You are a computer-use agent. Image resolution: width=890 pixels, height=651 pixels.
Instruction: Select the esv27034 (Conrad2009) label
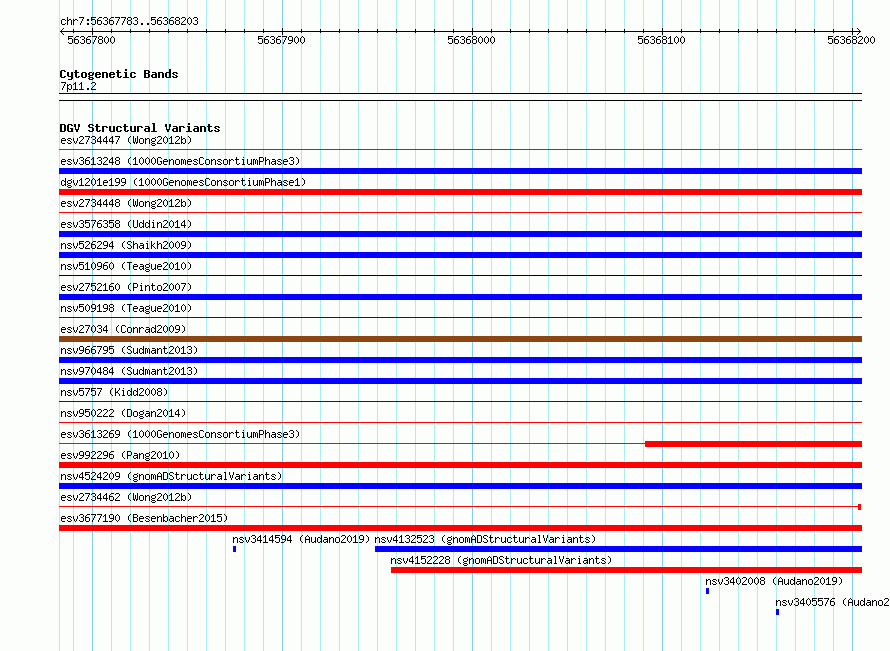[x=123, y=329]
